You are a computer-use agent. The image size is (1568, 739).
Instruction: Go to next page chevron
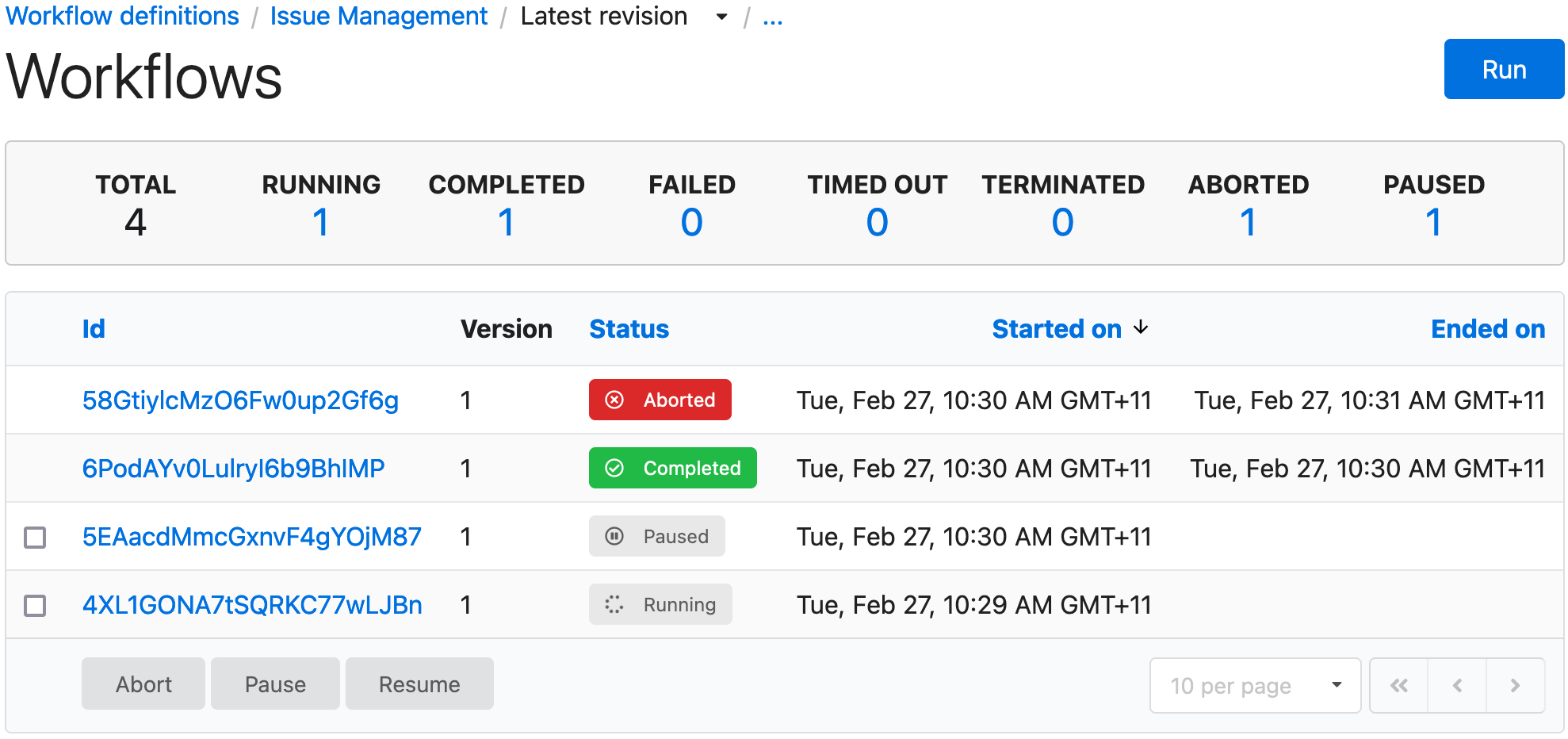pyautogui.click(x=1515, y=685)
